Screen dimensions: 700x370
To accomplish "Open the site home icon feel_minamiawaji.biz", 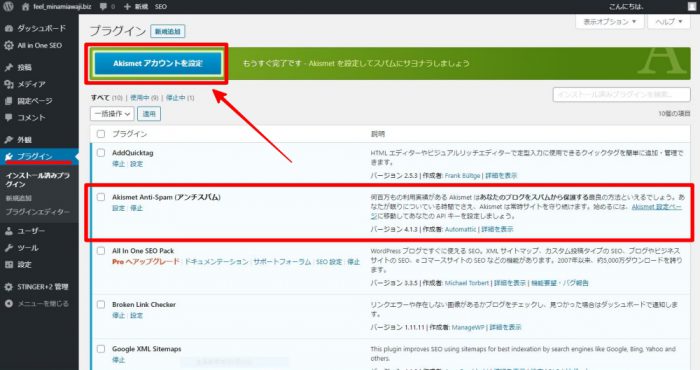I will point(25,7).
